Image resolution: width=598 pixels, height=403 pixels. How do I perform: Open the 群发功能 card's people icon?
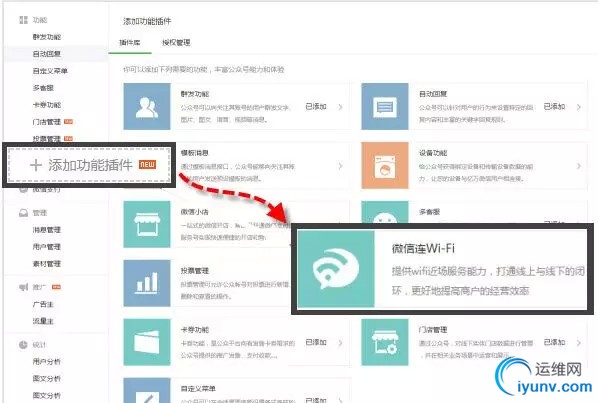[147, 106]
